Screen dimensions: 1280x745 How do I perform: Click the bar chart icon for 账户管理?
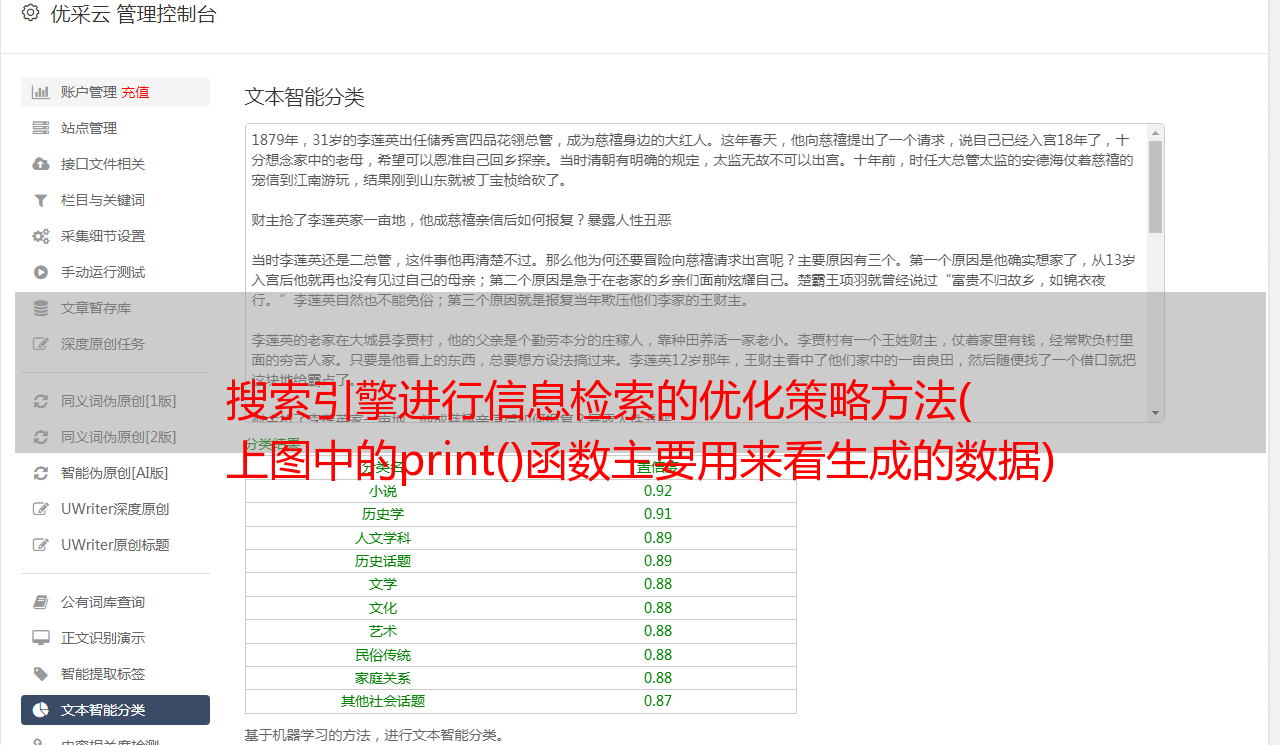coord(41,92)
